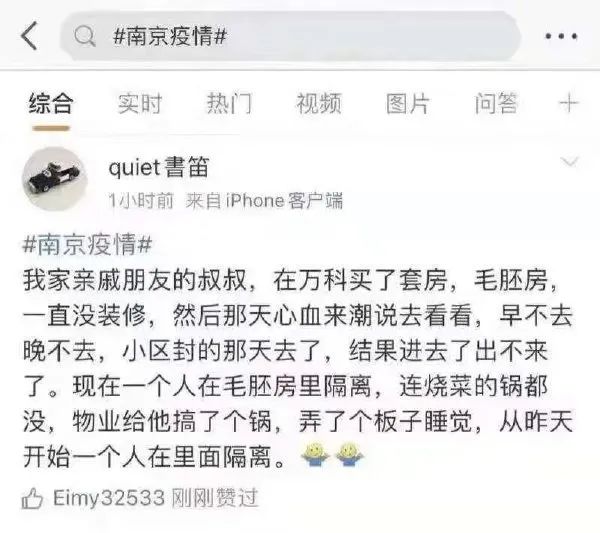
Task: Switch to the 实时 tab
Action: [x=140, y=104]
